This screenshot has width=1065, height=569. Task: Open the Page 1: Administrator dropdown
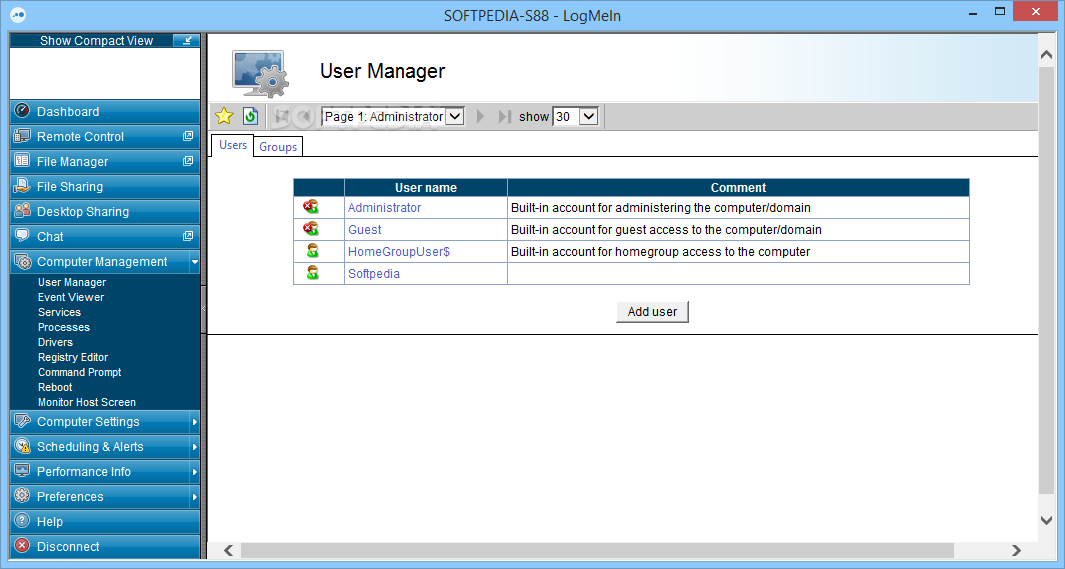click(x=393, y=117)
